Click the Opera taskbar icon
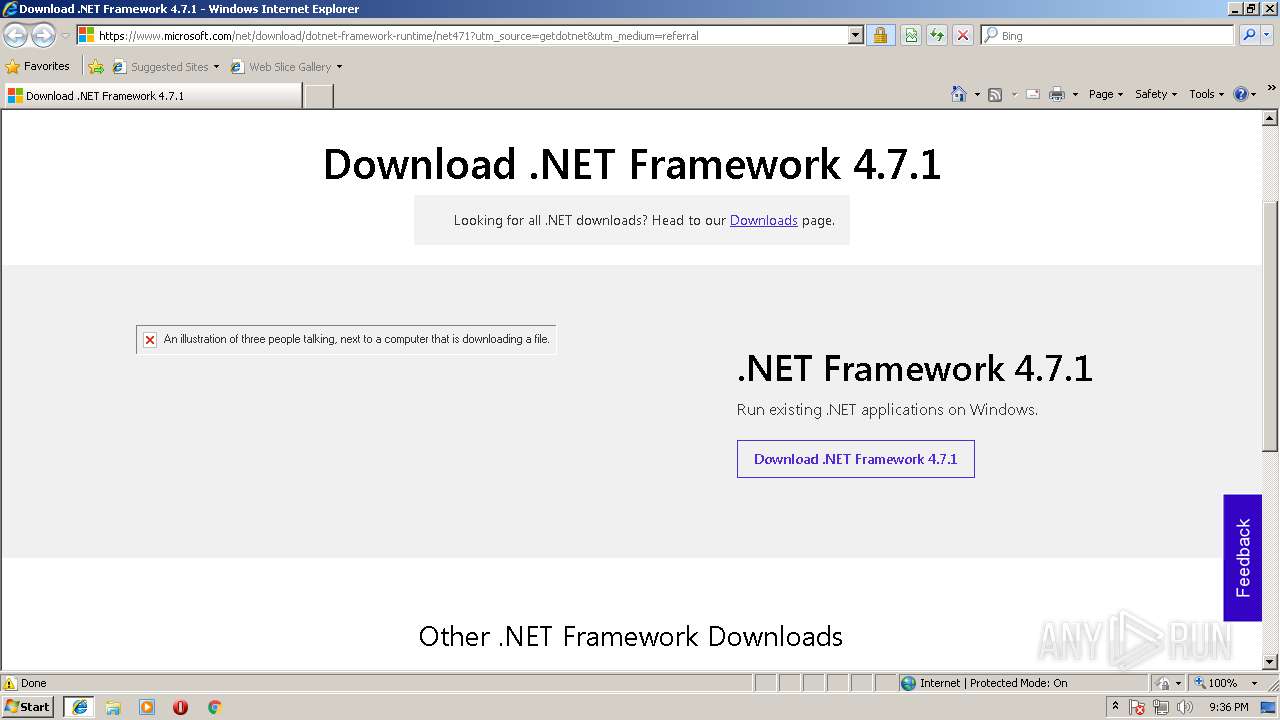 tap(180, 707)
